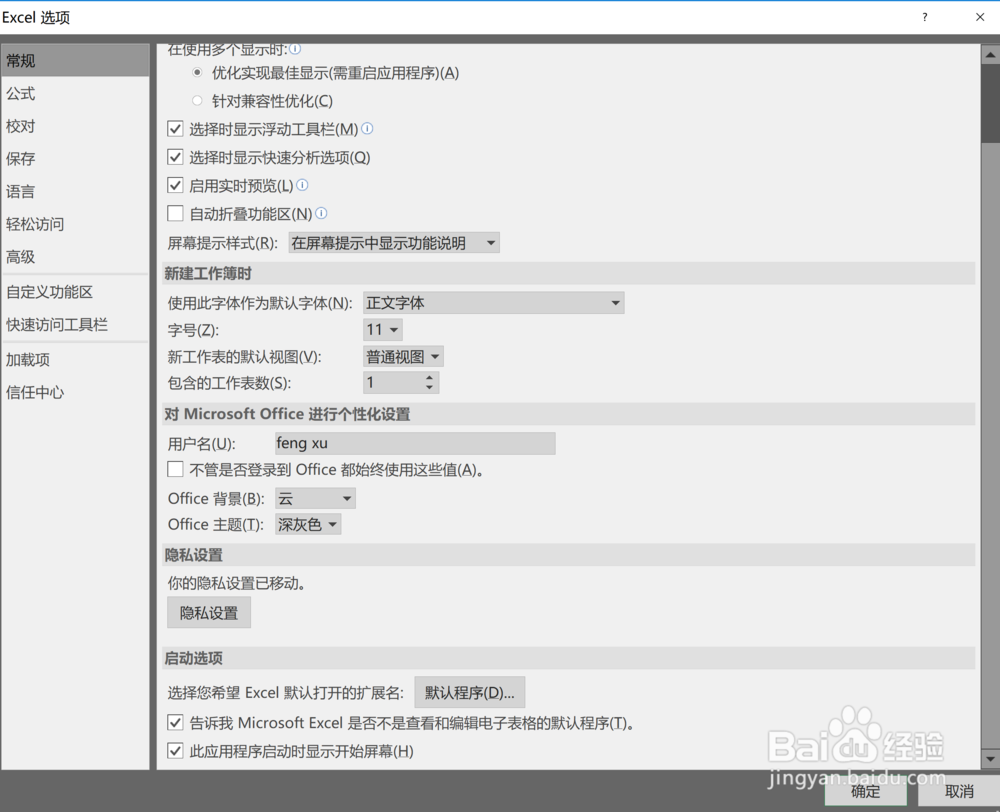
Task: Enable 自动折叠功能区 checkbox
Action: coord(175,213)
